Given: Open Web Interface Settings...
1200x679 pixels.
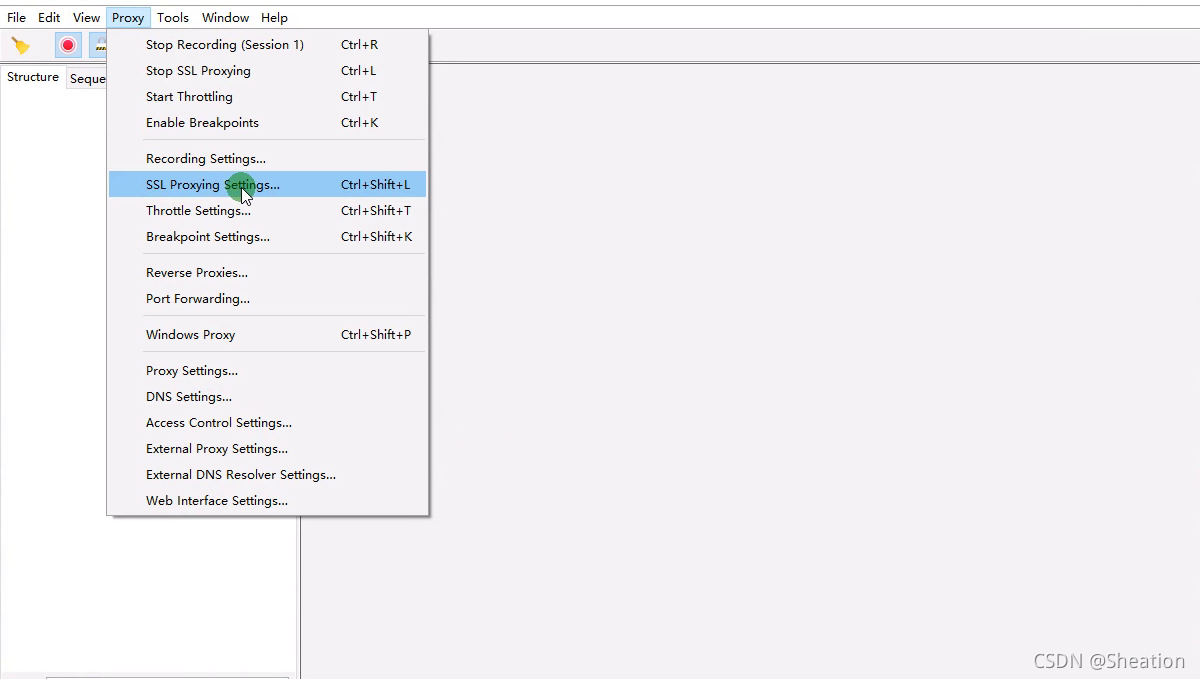Looking at the screenshot, I should (x=268, y=501).
